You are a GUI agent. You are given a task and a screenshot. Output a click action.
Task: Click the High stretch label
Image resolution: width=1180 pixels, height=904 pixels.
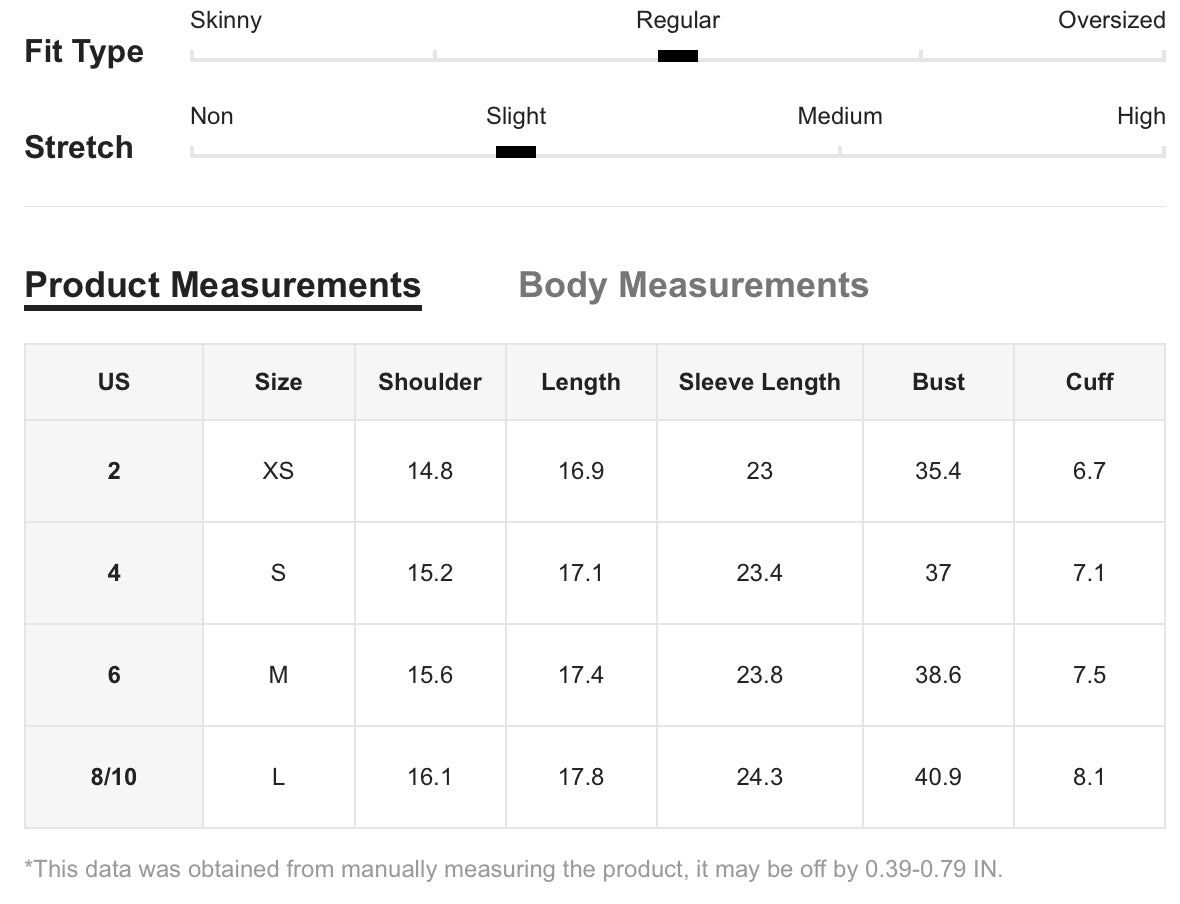coord(1141,116)
